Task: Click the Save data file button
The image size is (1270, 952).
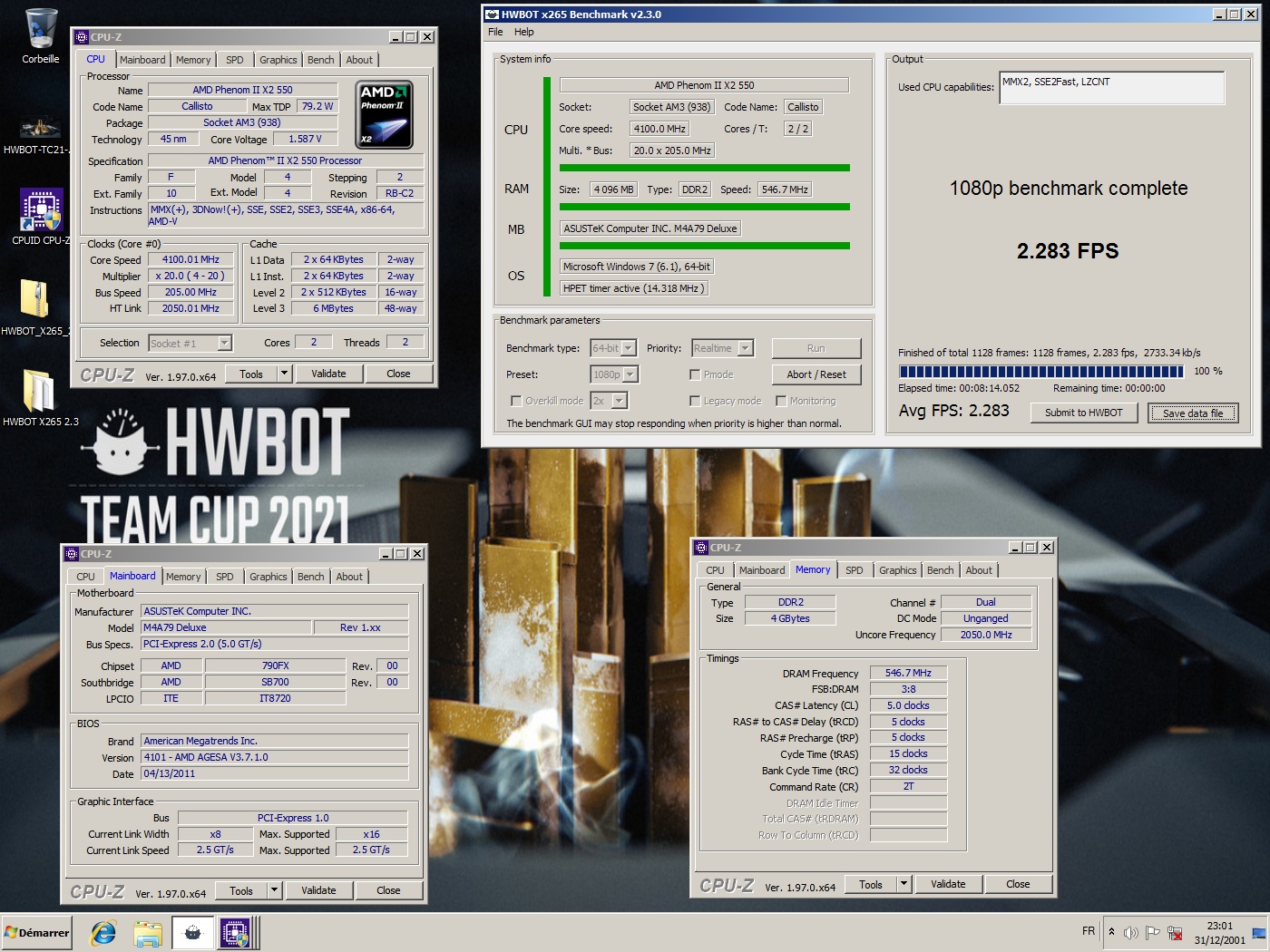Action: click(1193, 413)
